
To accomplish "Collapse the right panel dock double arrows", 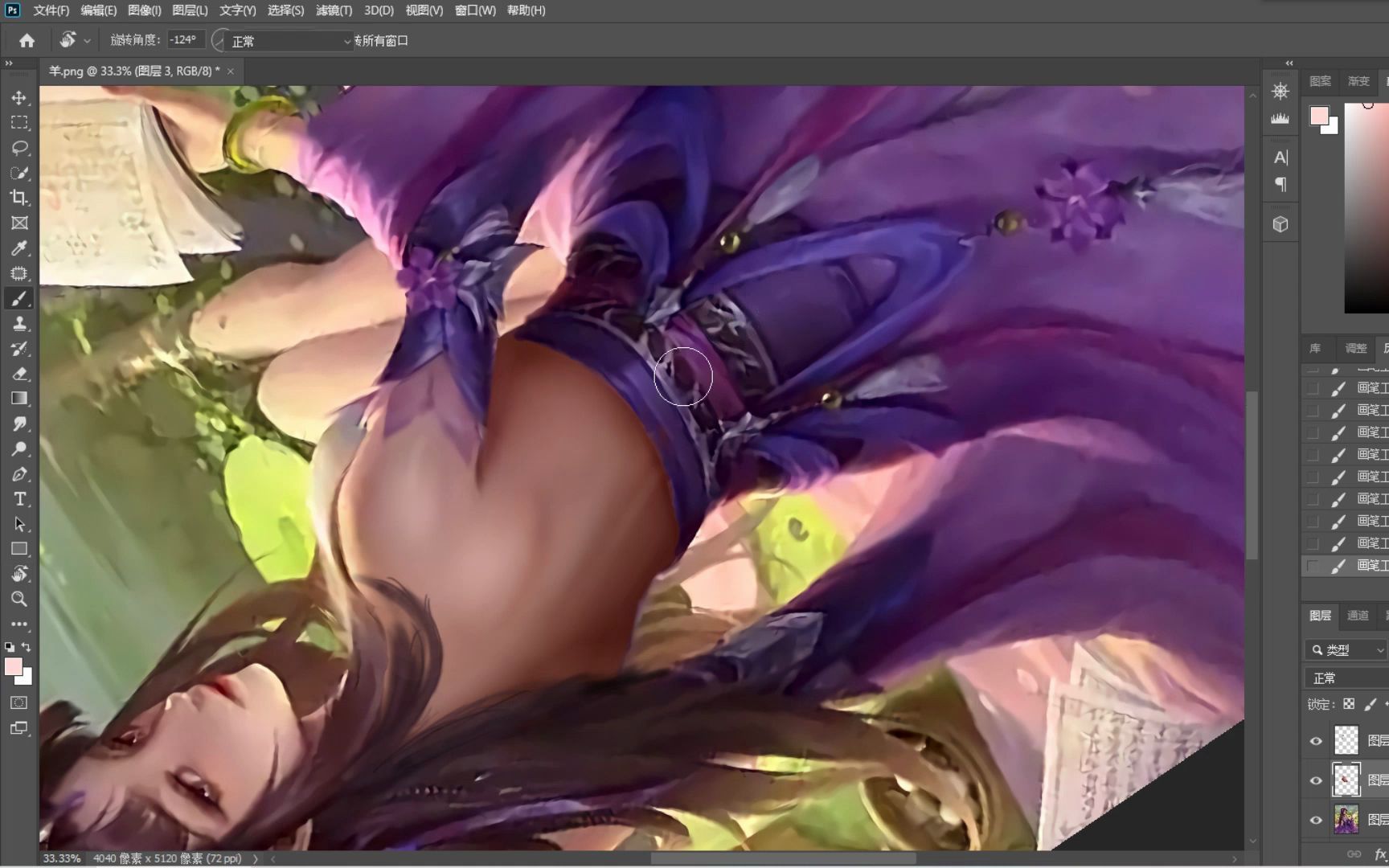I will click(x=1289, y=63).
